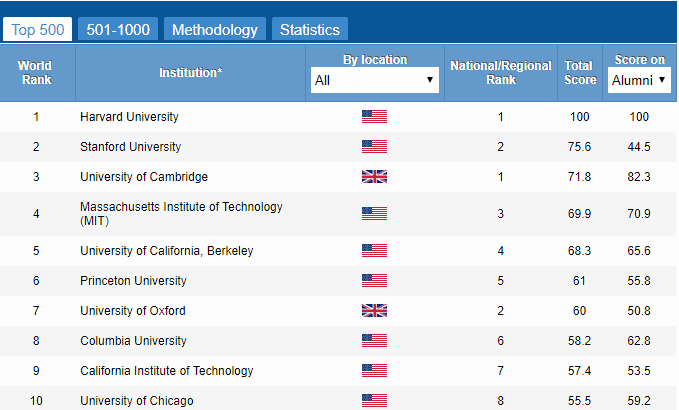Click the US flag beside Princeton University
Image resolution: width=679 pixels, height=410 pixels.
(x=374, y=281)
